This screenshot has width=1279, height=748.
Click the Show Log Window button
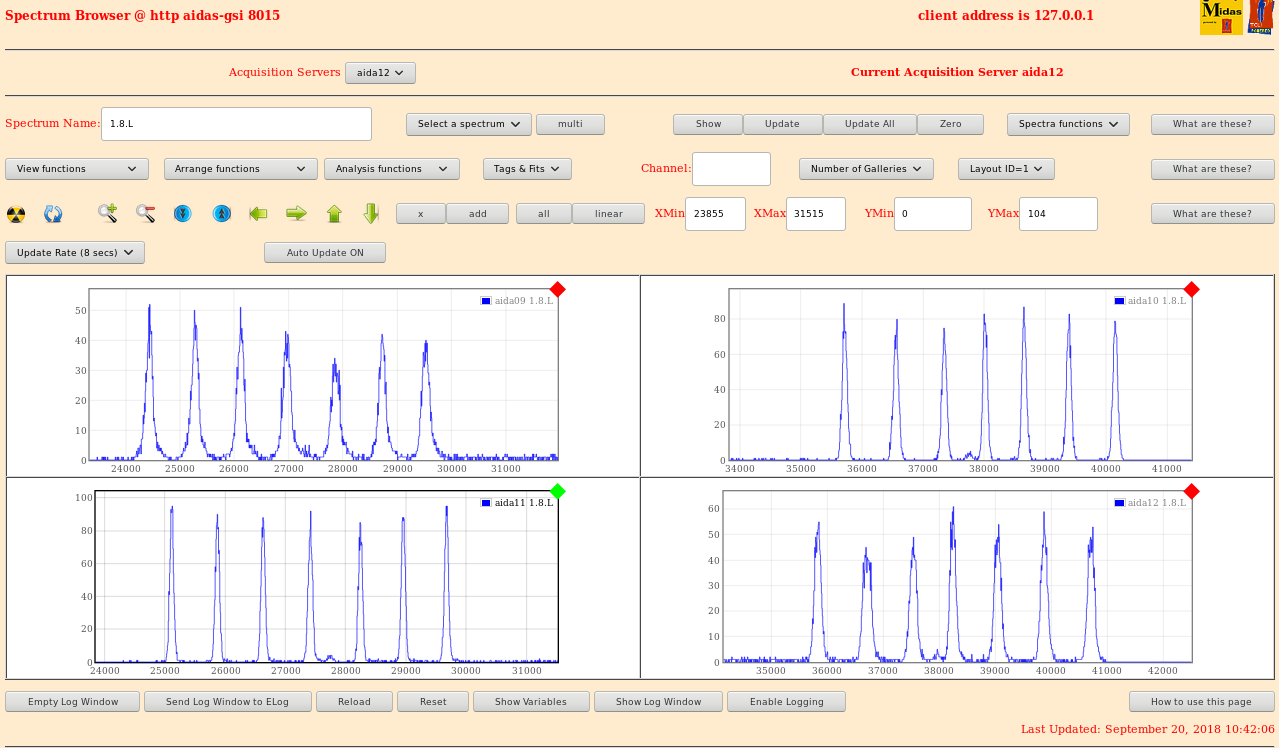point(658,702)
